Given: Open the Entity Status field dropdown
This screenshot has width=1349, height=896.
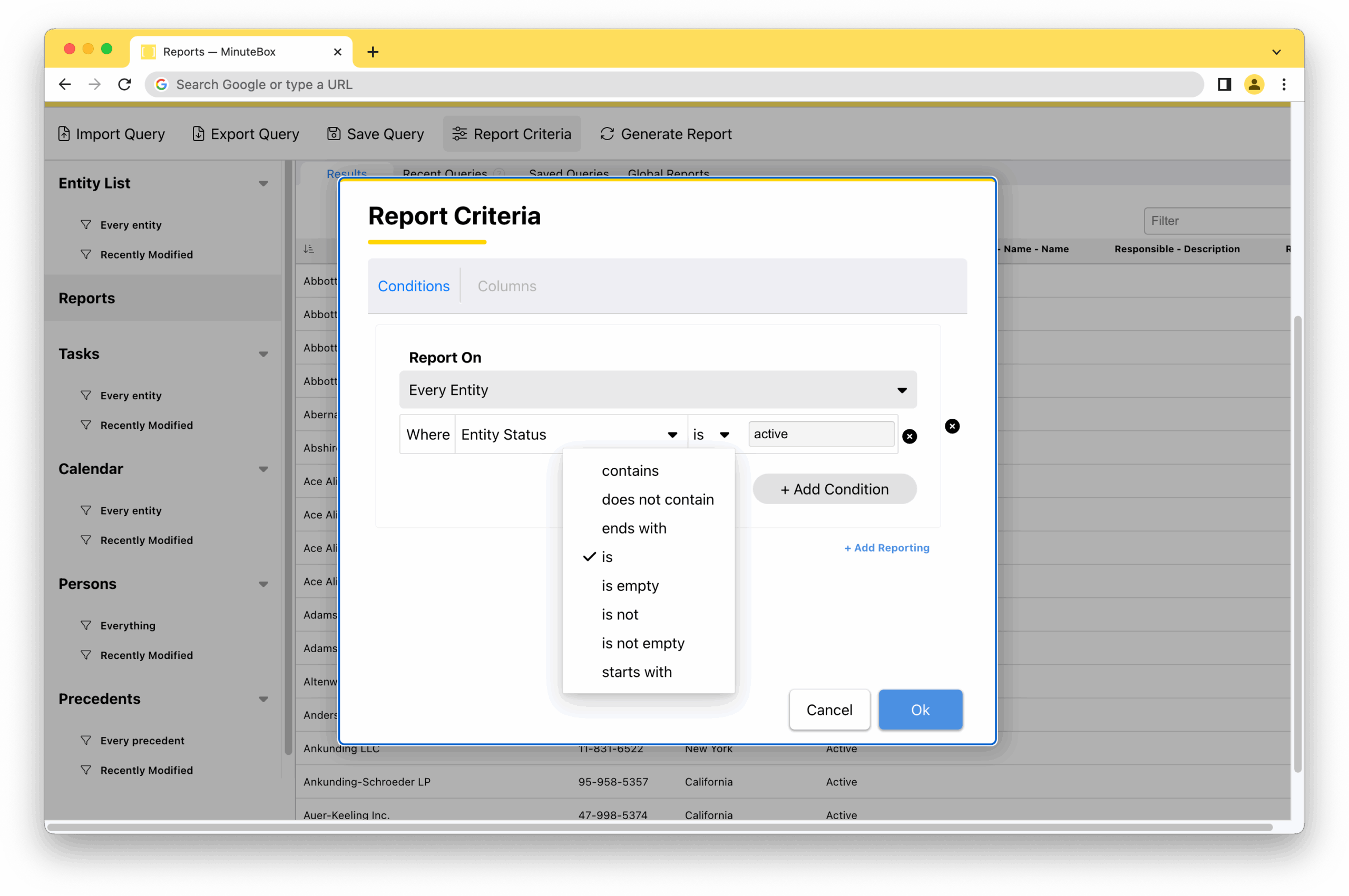Looking at the screenshot, I should coord(570,435).
